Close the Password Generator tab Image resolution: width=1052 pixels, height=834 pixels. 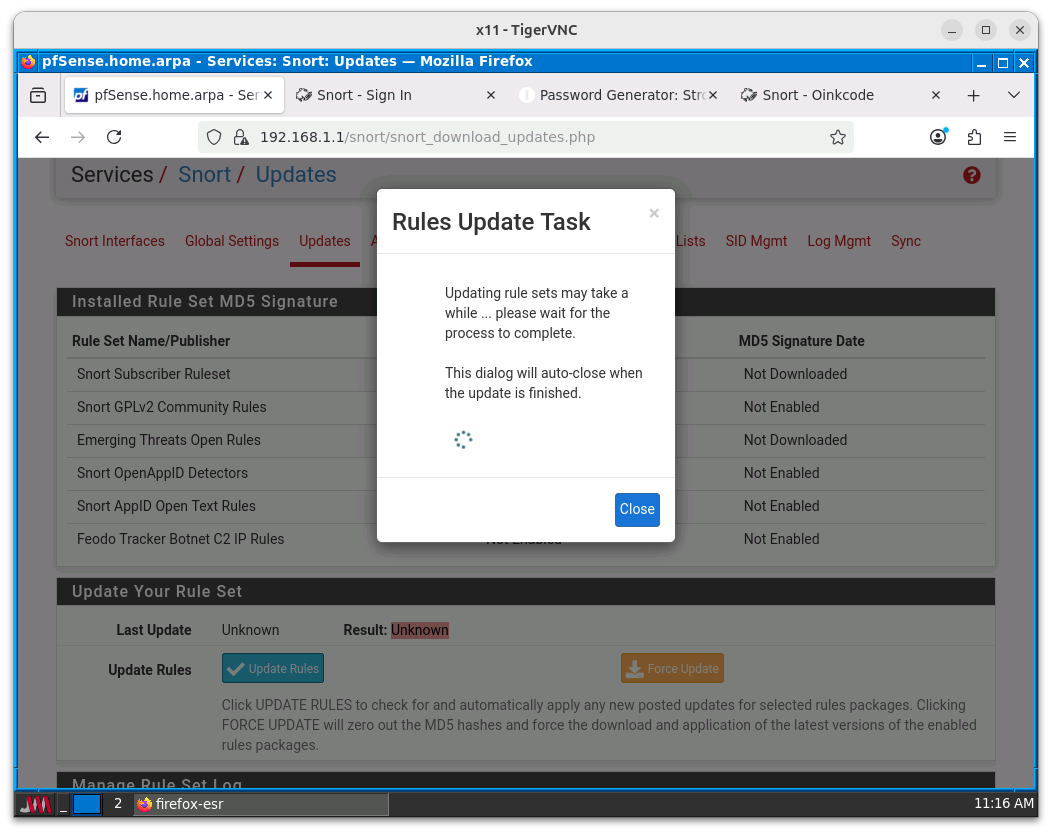[x=713, y=95]
